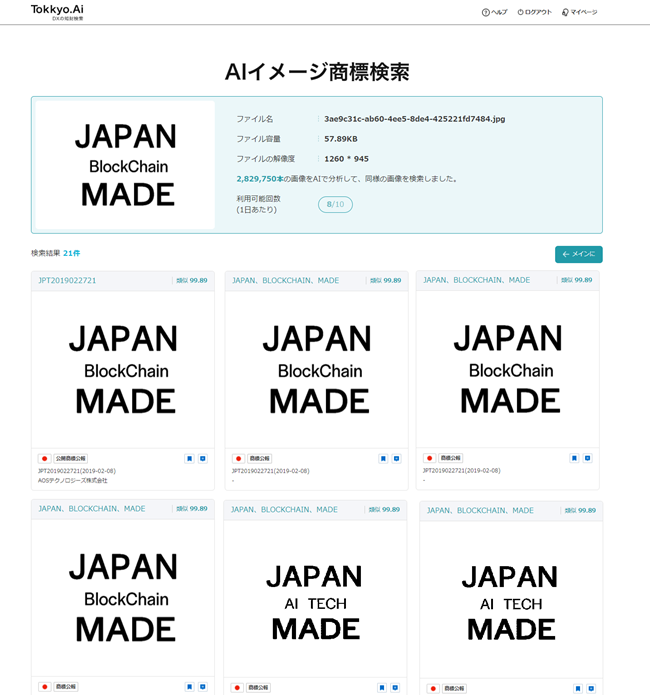Open the uploaded JAPAN BlockChain MADE query image
The height and width of the screenshot is (695, 650).
click(125, 165)
